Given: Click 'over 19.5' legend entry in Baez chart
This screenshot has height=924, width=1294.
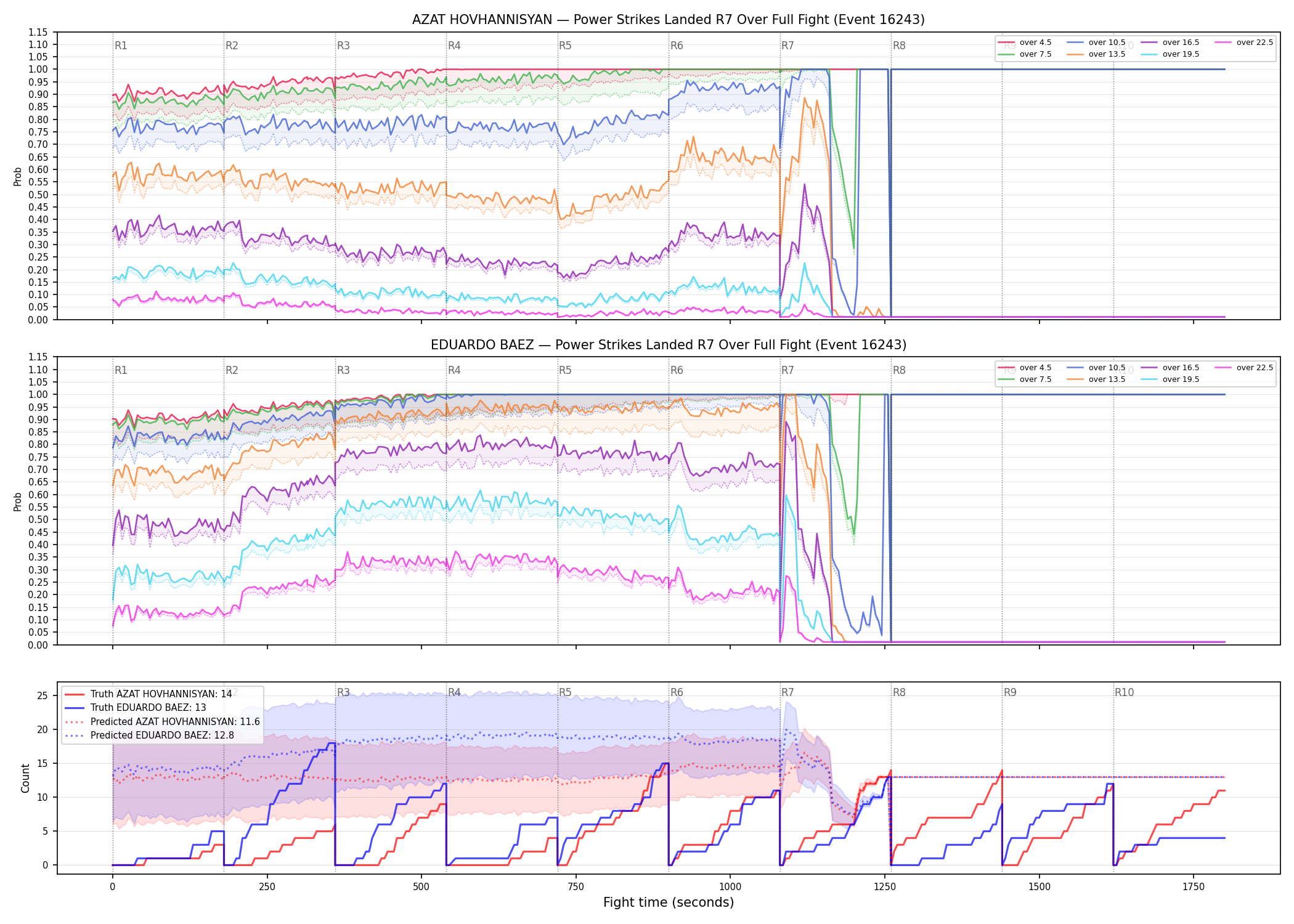Looking at the screenshot, I should [x=1170, y=379].
